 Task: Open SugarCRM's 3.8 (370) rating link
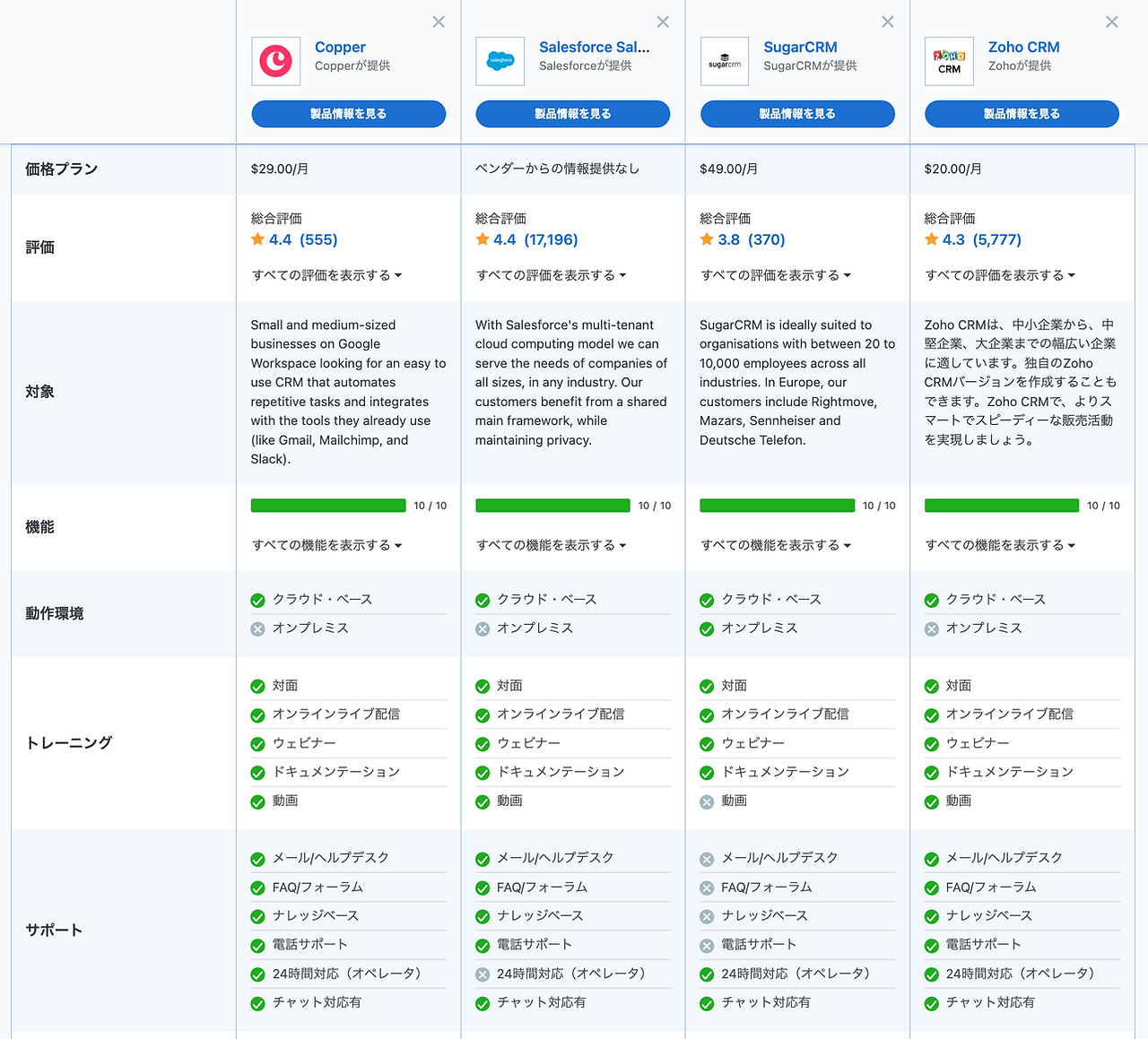(752, 239)
